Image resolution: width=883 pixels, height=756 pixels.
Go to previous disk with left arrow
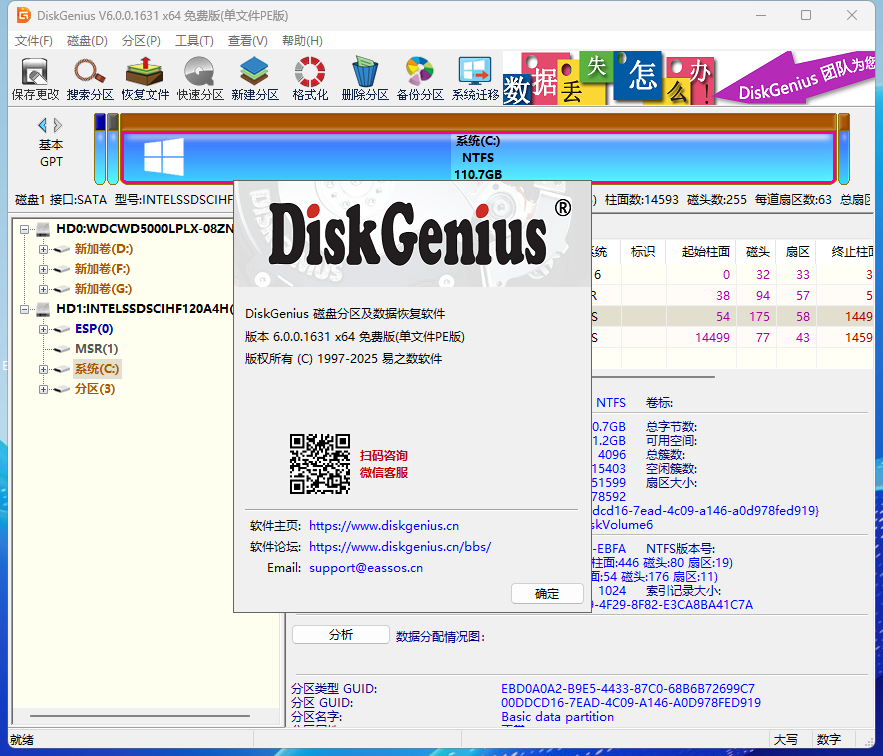click(x=42, y=125)
